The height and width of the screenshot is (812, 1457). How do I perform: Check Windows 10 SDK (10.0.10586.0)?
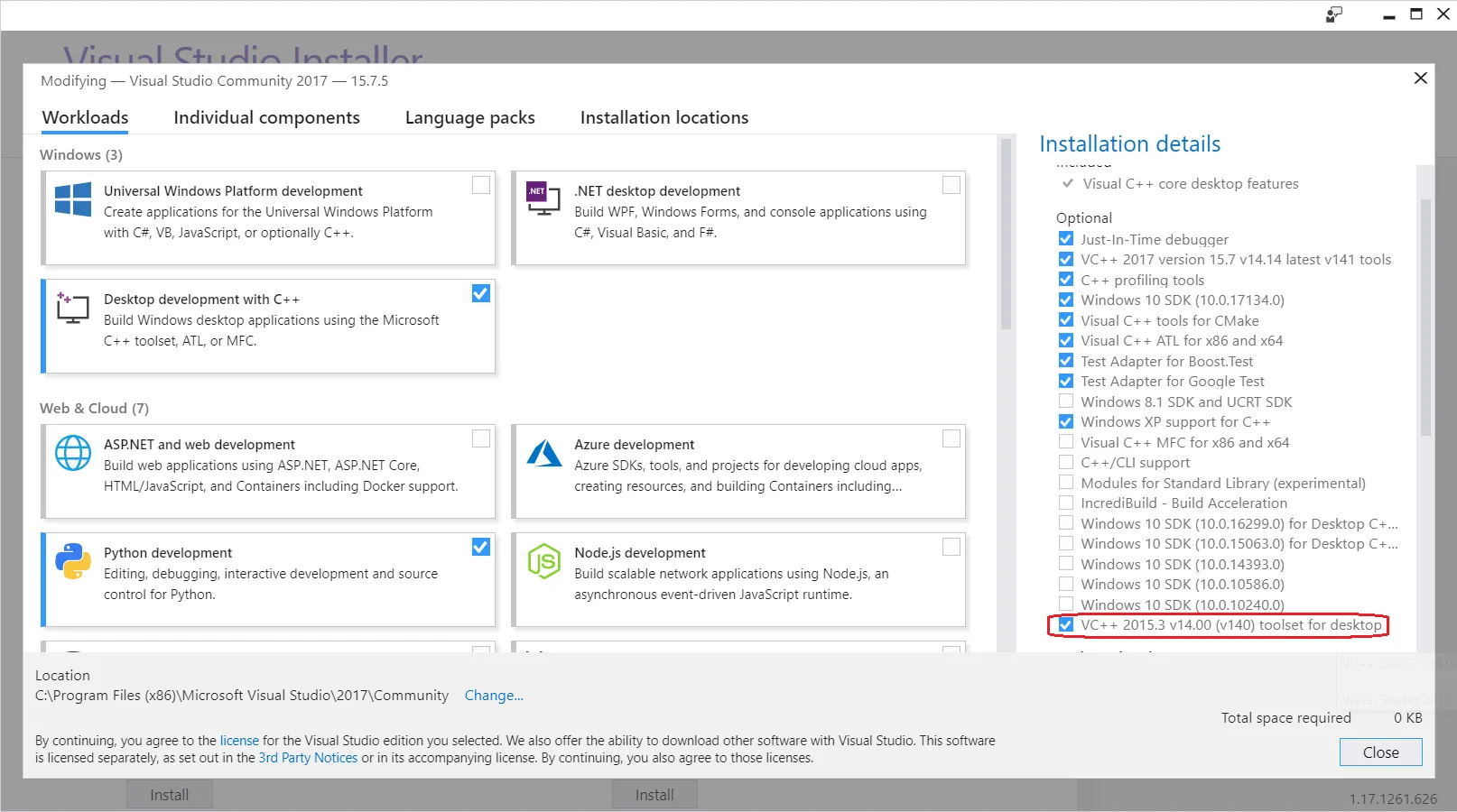pos(1066,584)
